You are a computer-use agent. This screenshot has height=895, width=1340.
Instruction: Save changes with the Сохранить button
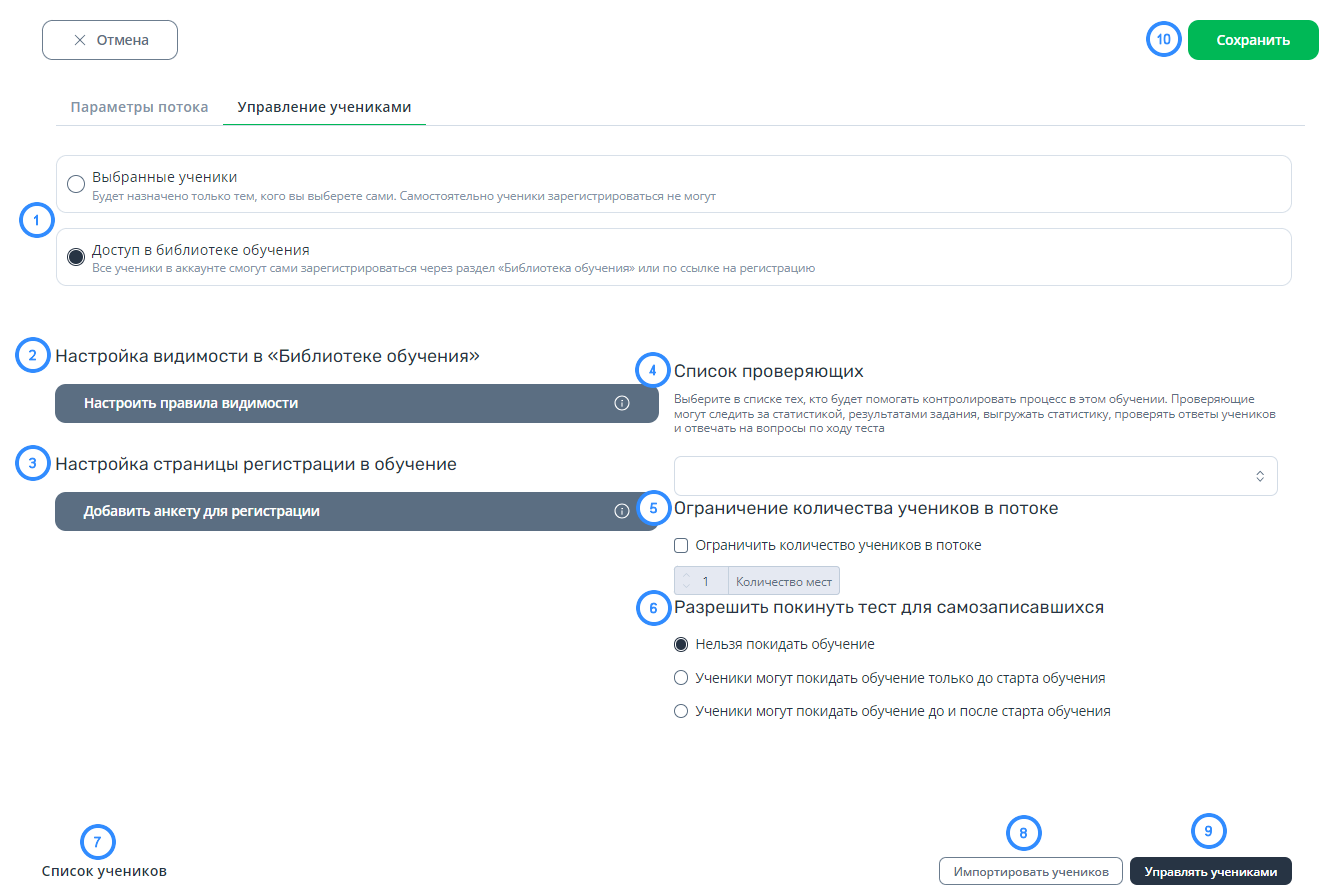pos(1253,41)
